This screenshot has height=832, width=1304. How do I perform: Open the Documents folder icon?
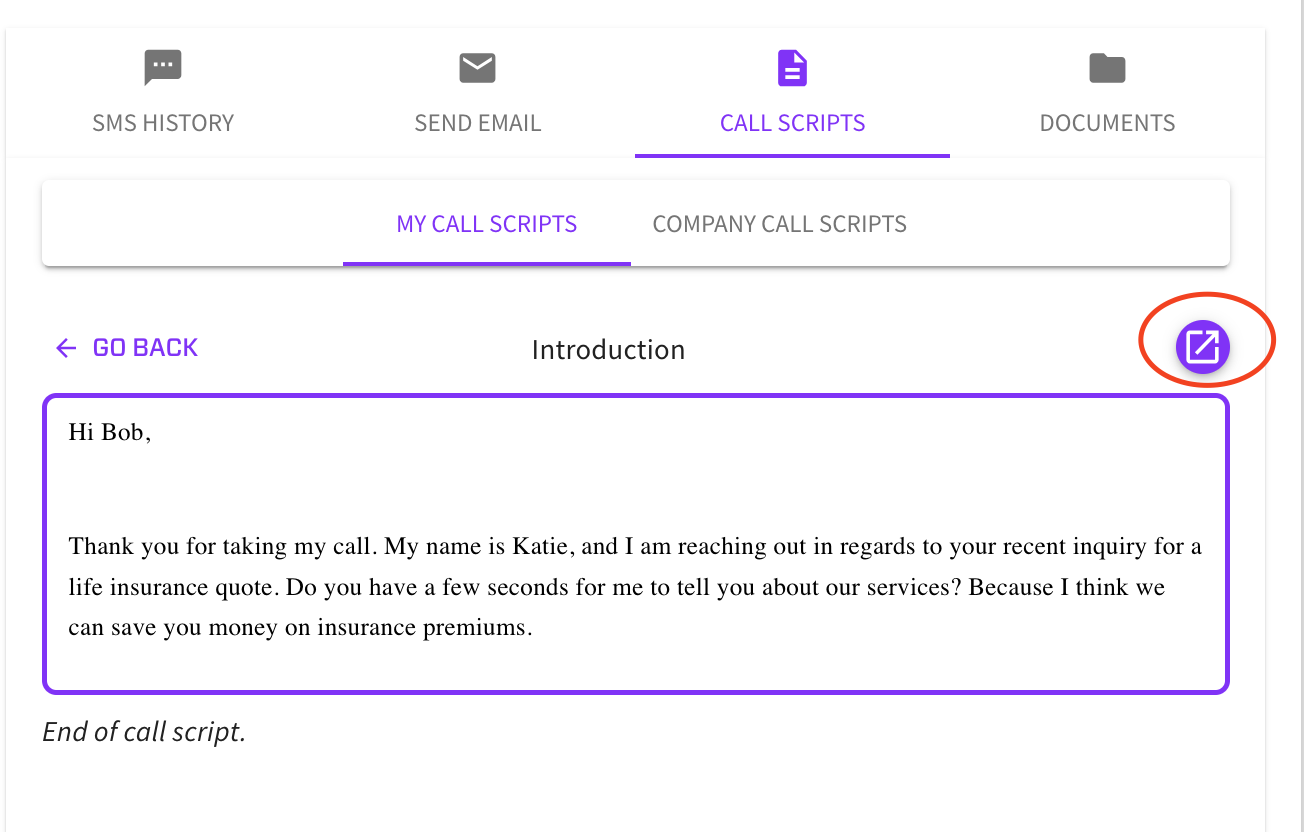pos(1107,68)
